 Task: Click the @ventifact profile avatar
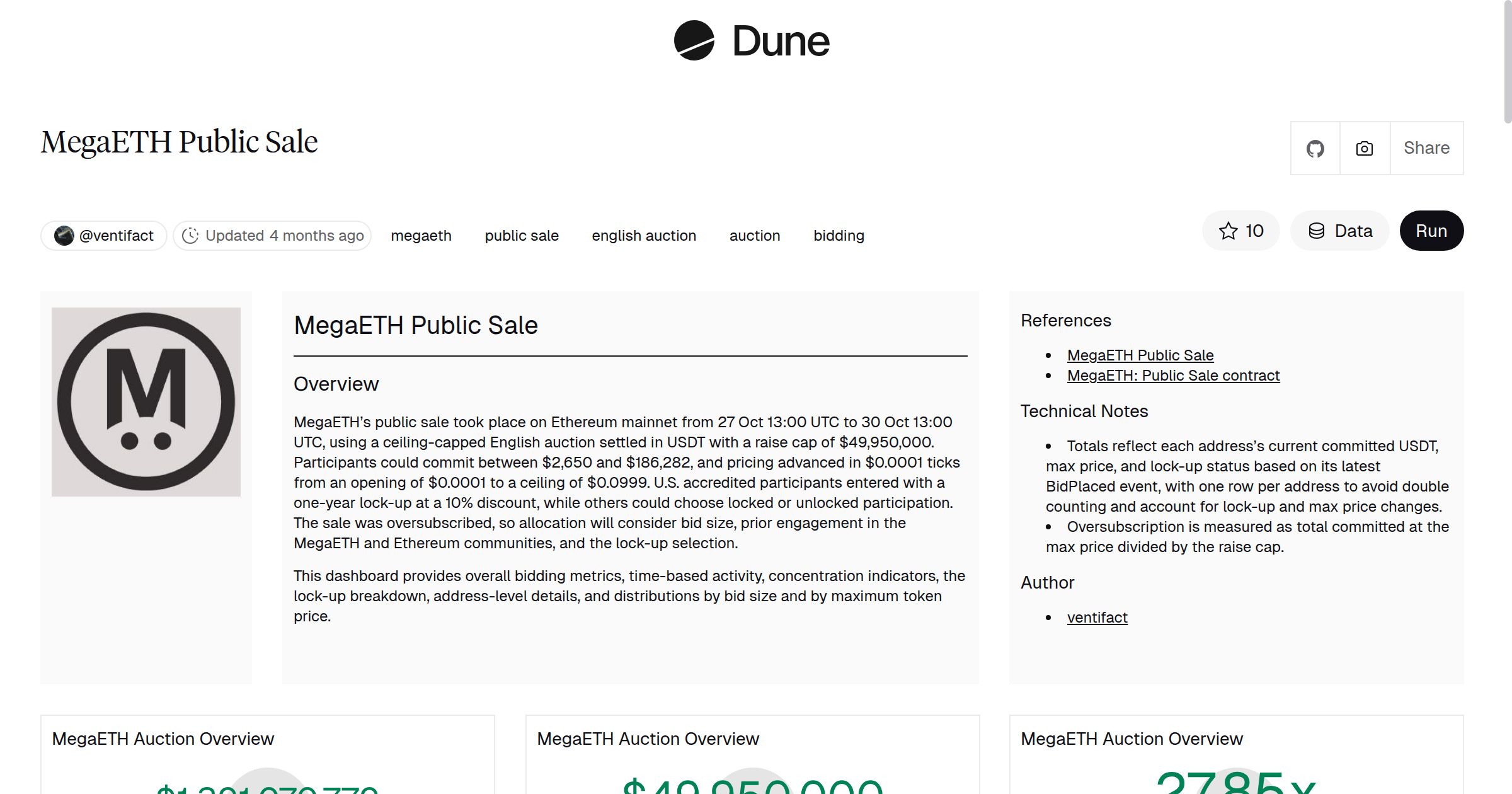63,235
